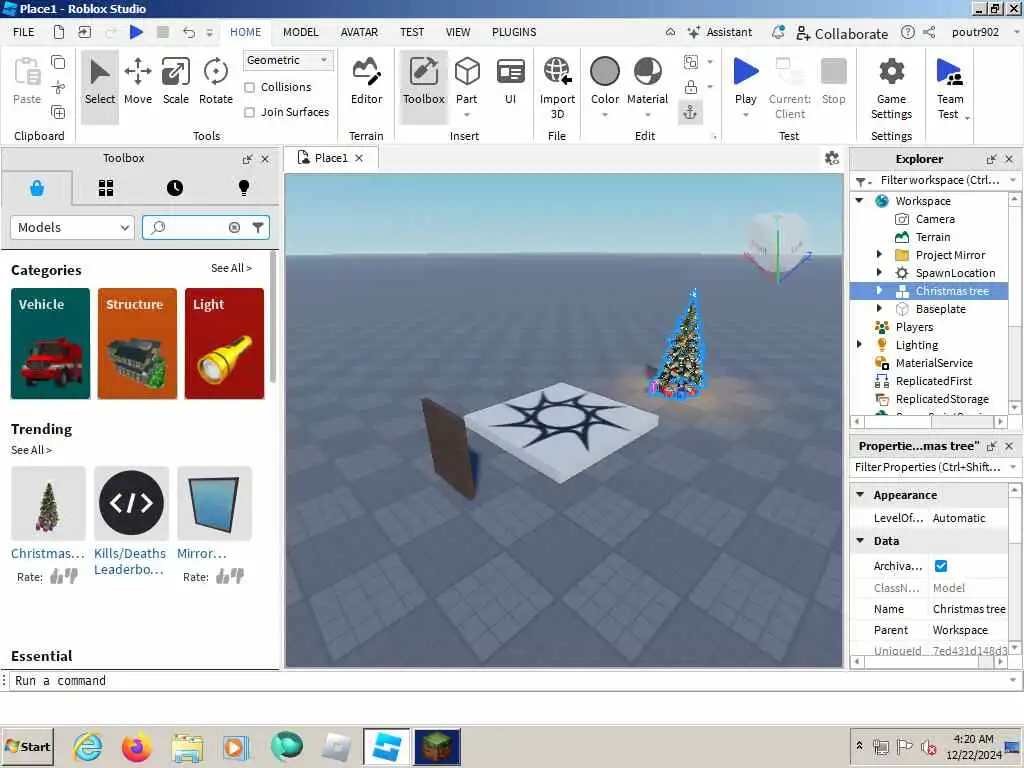
Task: Click the Lock tool icon
Action: point(690,87)
